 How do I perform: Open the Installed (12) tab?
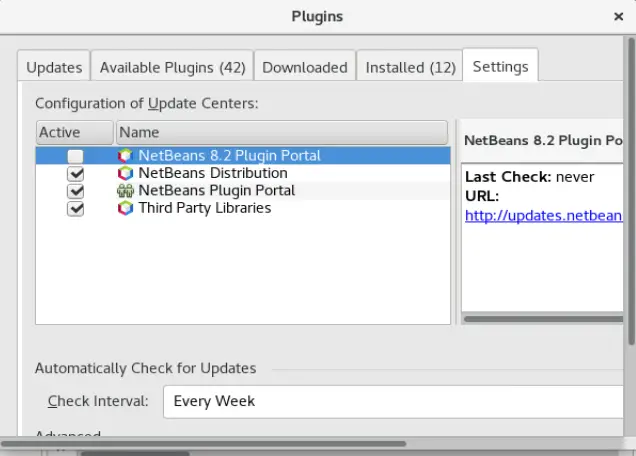coord(410,67)
